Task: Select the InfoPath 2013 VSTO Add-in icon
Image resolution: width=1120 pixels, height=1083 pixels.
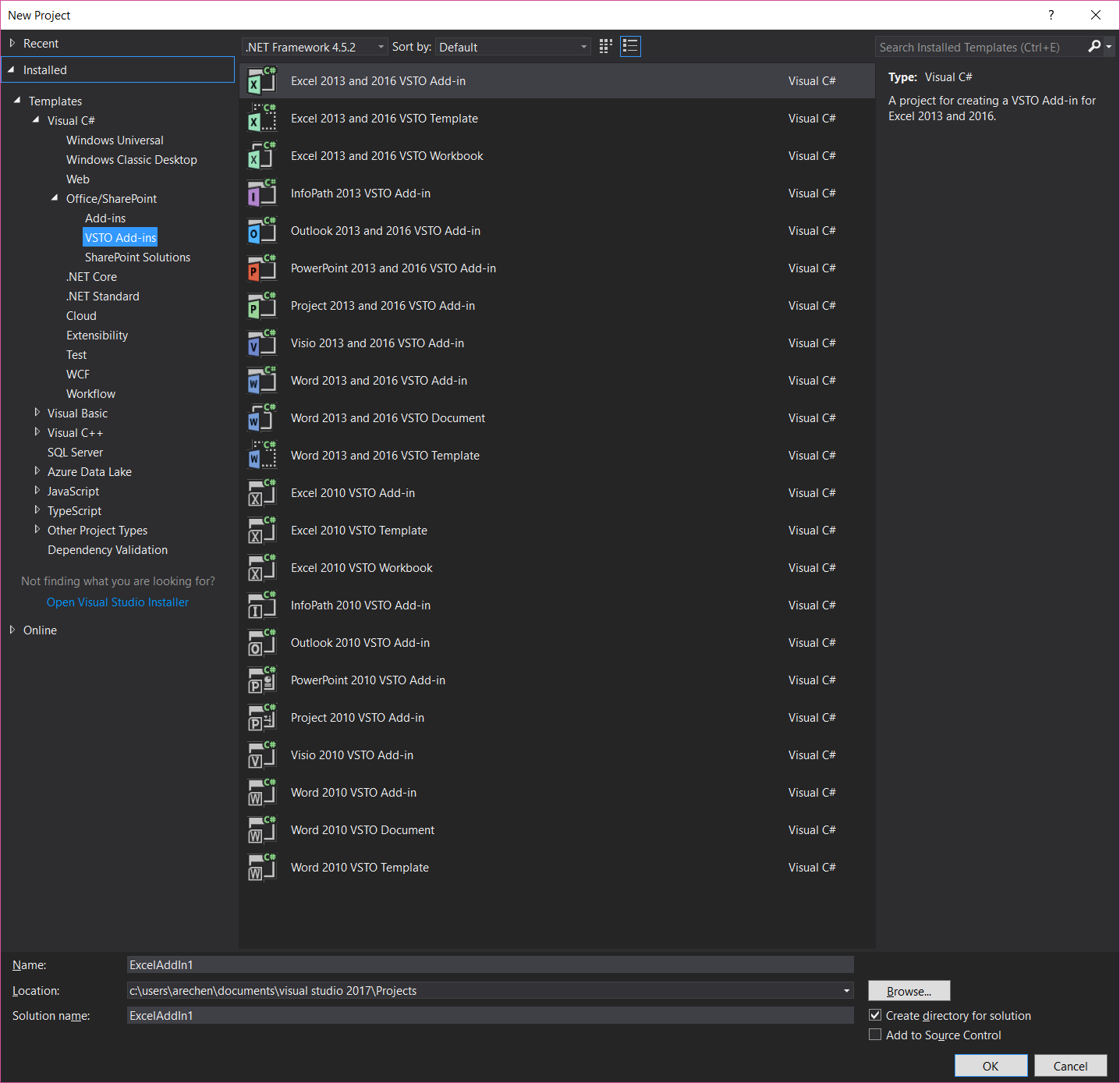Action: click(261, 194)
